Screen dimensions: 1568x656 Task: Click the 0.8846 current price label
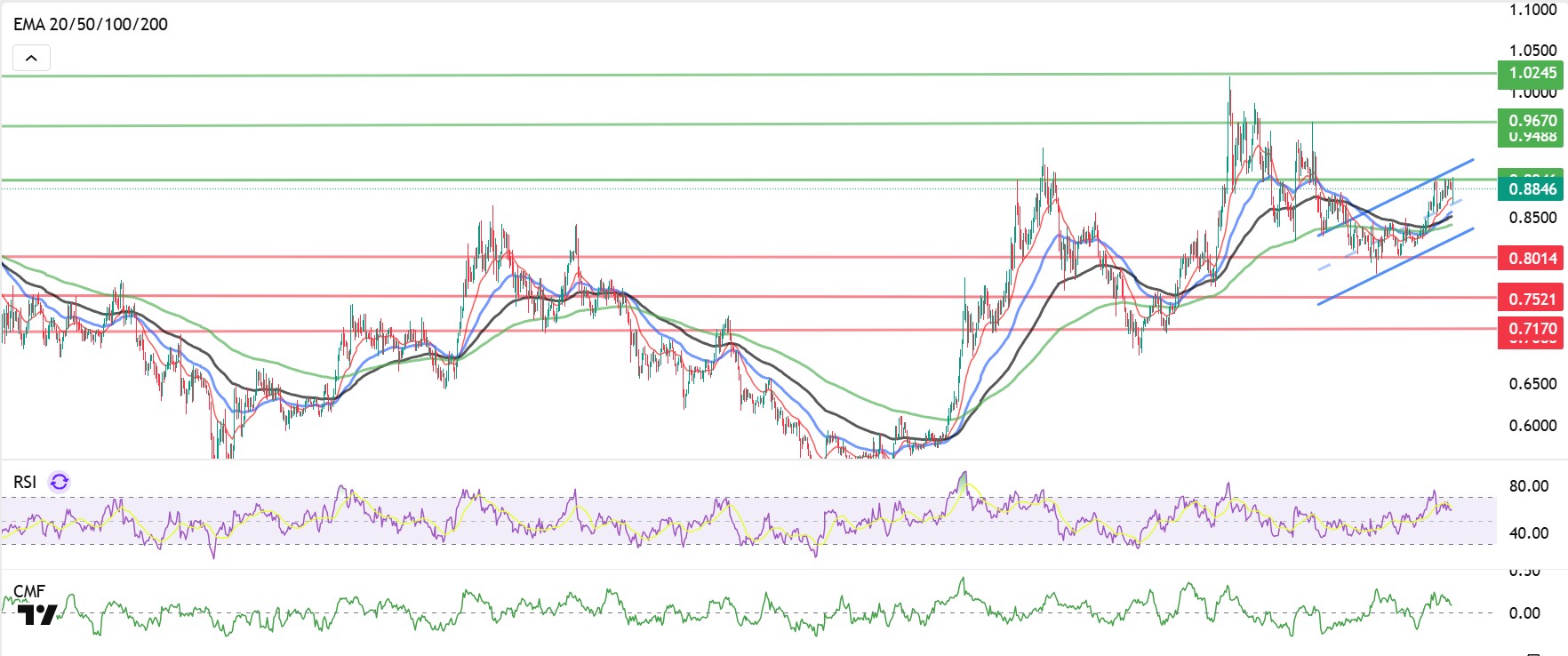1531,188
